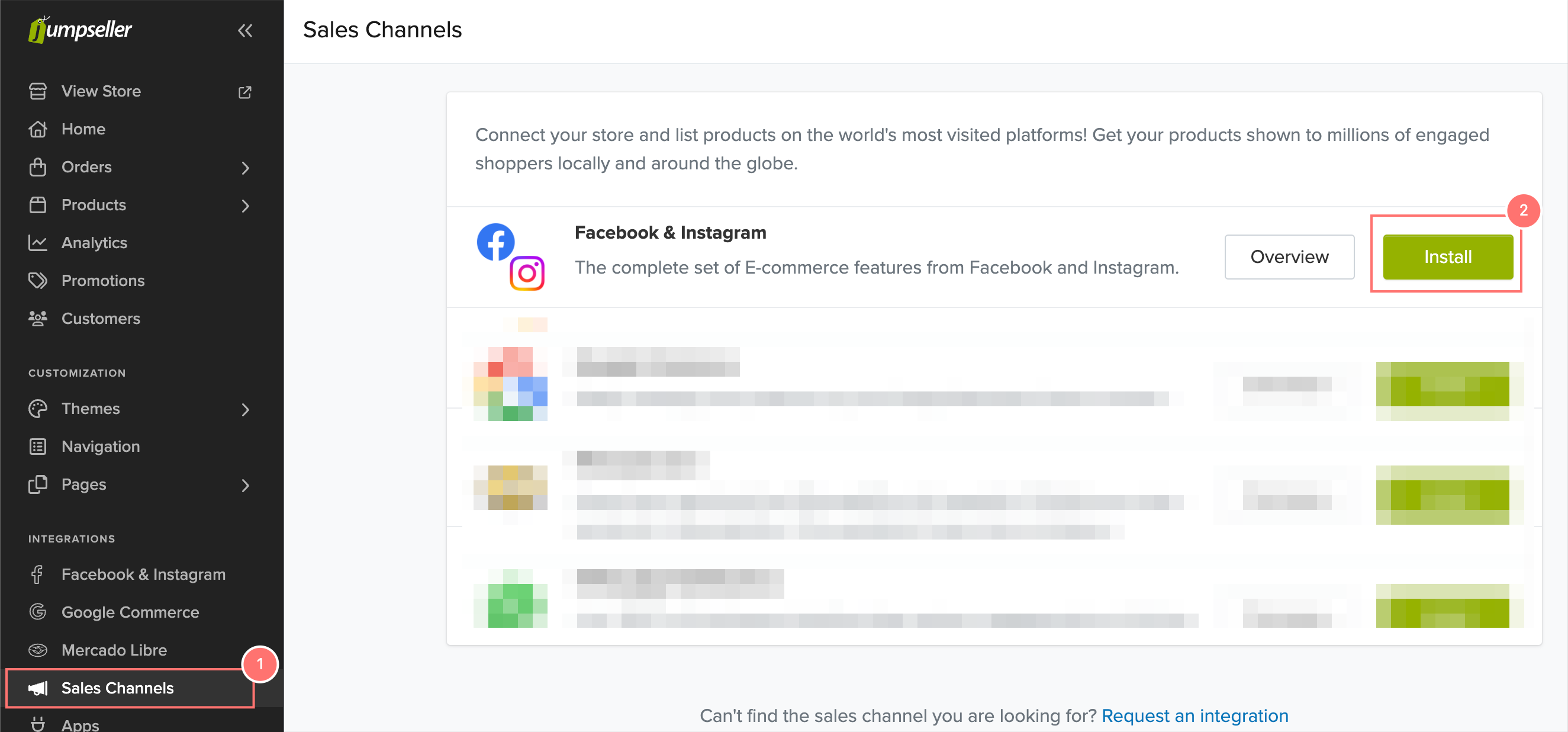The image size is (1568, 732).
Task: Open Google Commerce integration
Action: (x=130, y=612)
